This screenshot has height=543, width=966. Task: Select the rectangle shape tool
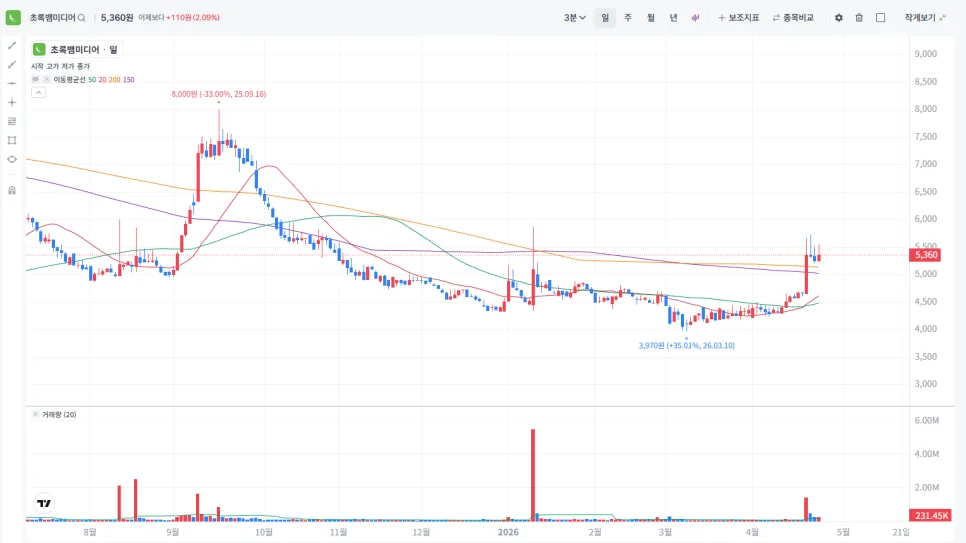pyautogui.click(x=12, y=141)
